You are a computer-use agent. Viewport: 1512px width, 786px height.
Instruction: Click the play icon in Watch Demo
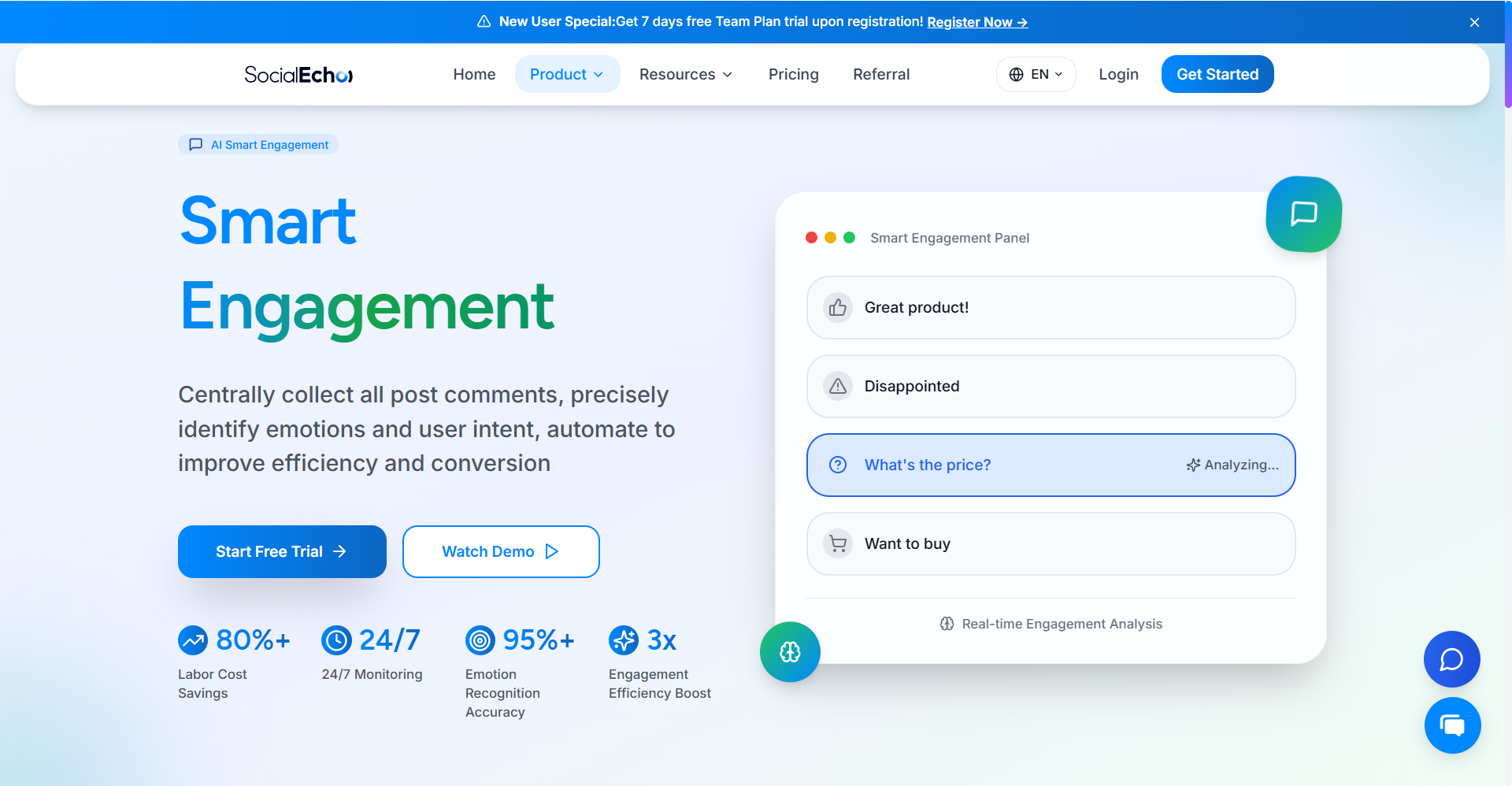tap(552, 551)
